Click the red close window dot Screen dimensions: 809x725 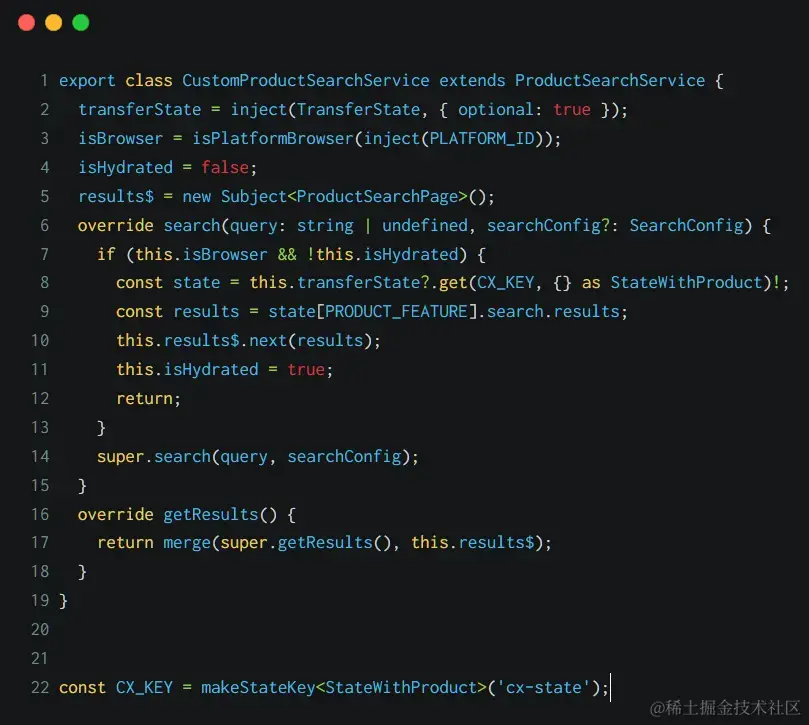26,23
